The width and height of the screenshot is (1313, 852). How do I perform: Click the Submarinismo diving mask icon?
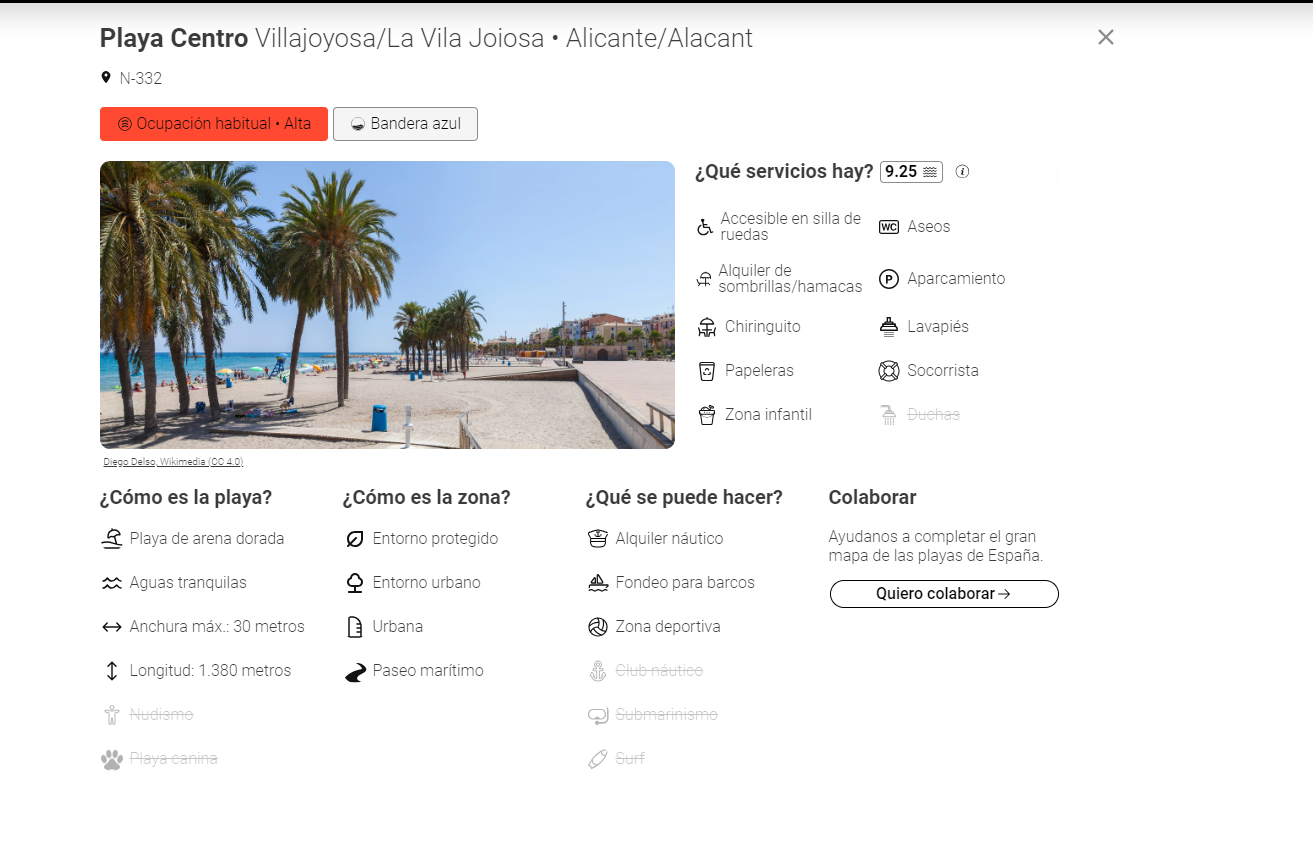tap(598, 715)
